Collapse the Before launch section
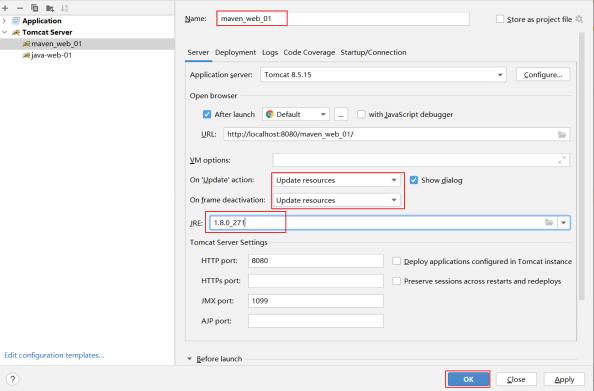Screen dimensions: 594x391 pos(189,358)
